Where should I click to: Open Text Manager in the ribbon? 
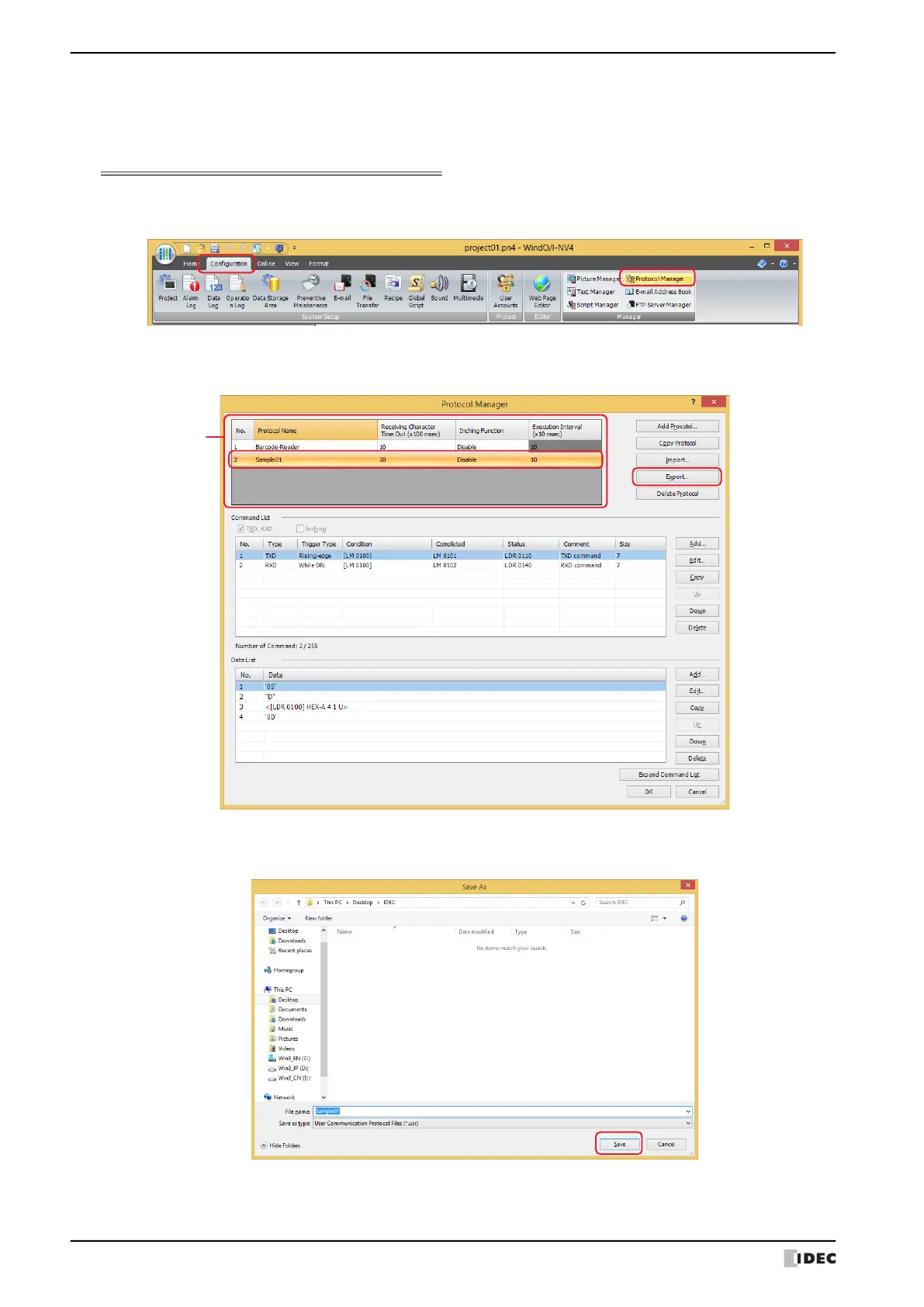590,292
